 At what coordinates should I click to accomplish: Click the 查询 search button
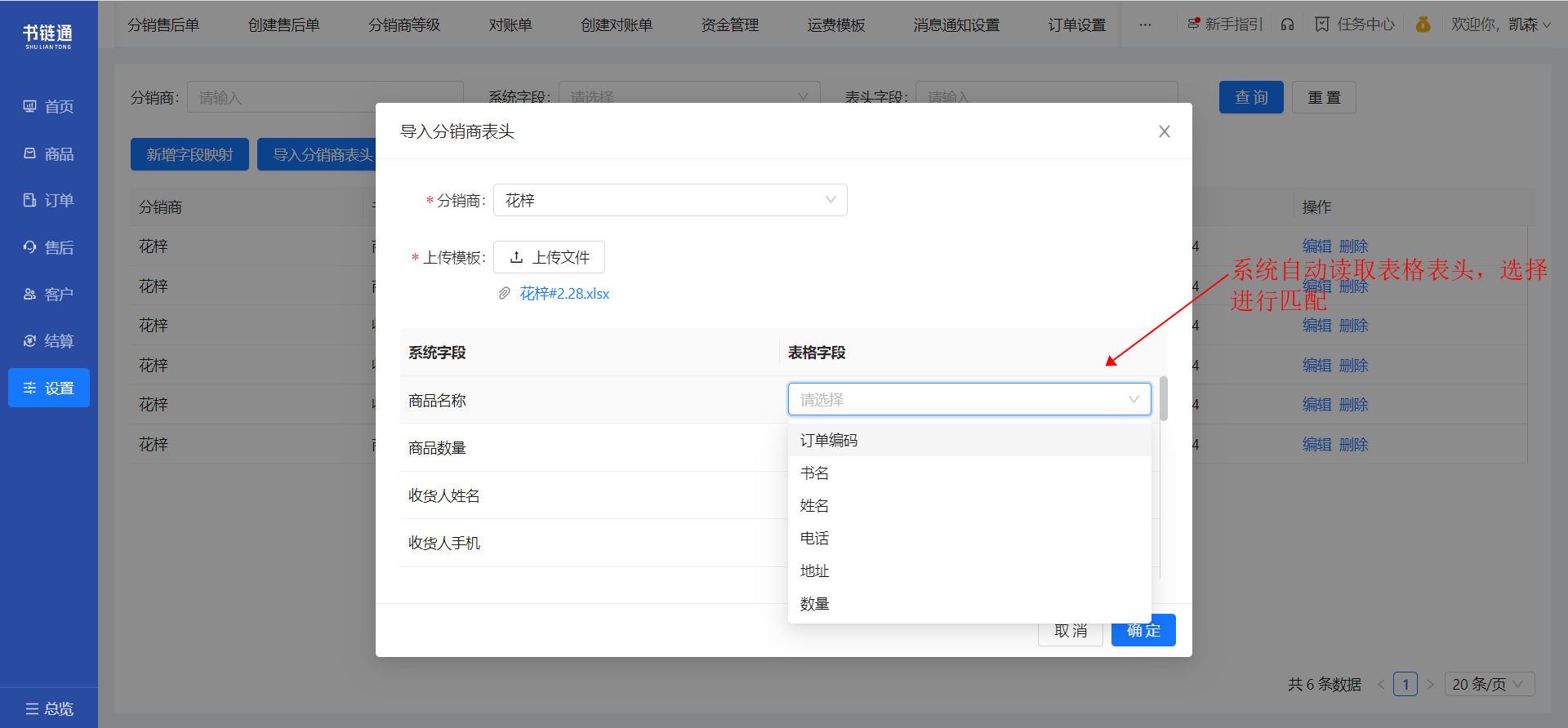[x=1251, y=97]
